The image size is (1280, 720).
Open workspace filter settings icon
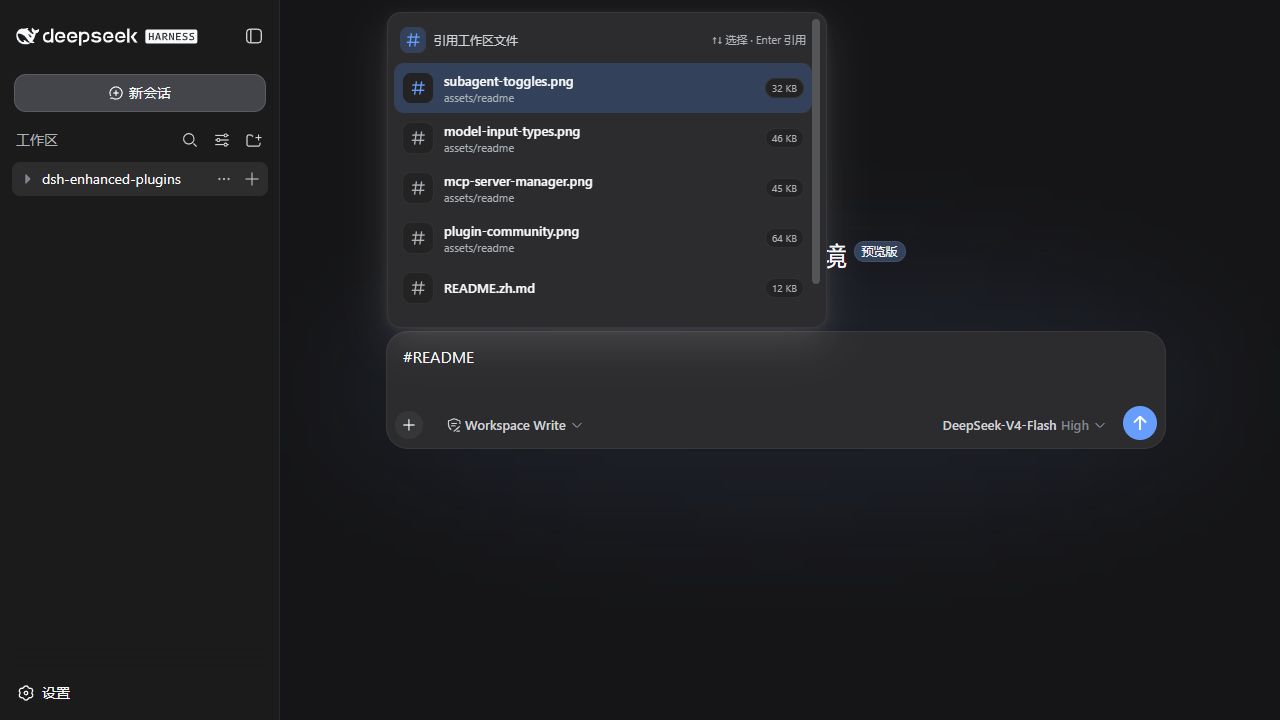point(222,140)
